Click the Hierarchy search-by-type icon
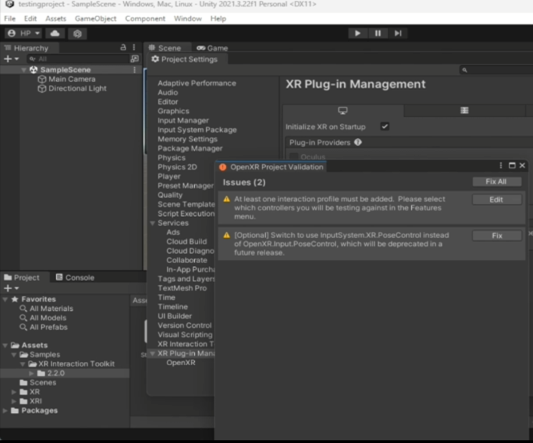Image resolution: width=533 pixels, height=443 pixels. (x=135, y=59)
